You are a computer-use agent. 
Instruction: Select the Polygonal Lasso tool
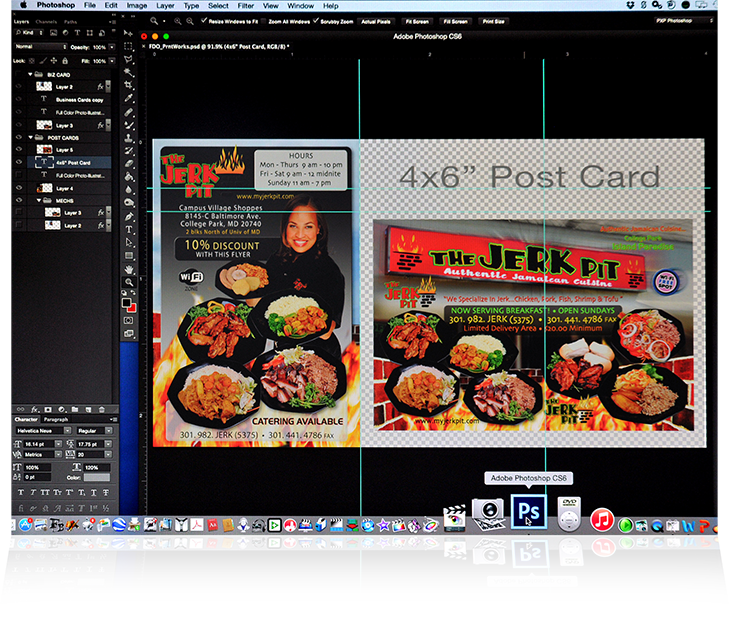pos(128,60)
